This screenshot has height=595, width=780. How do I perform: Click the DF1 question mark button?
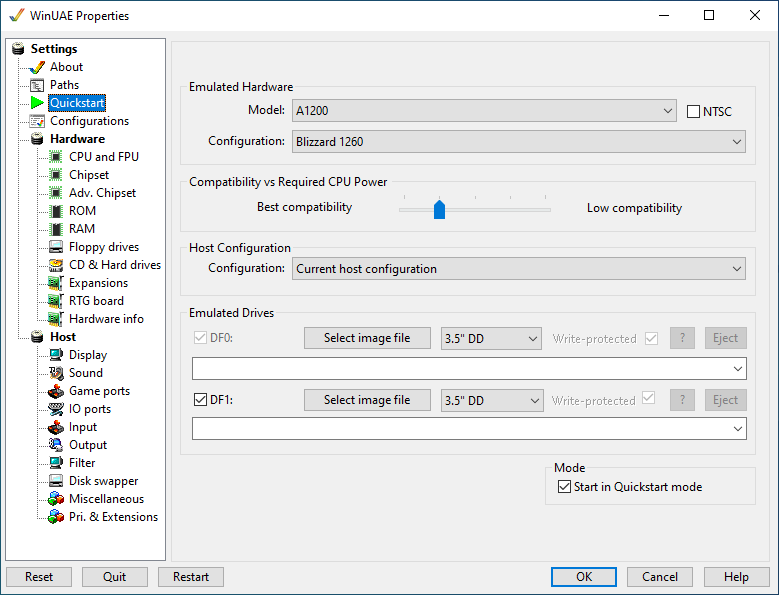[x=682, y=400]
